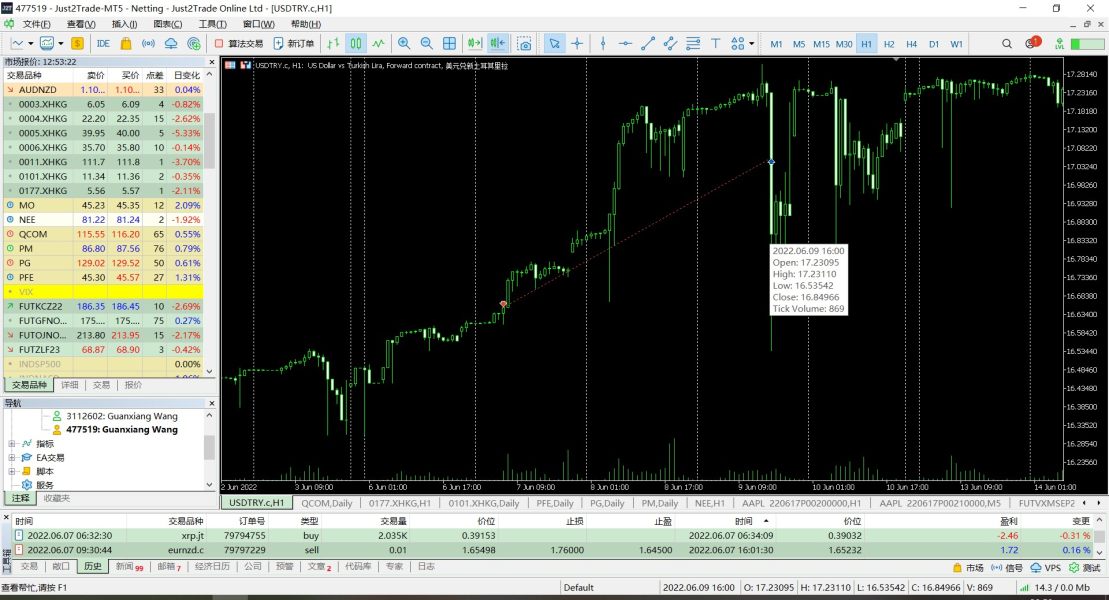Select the text label tool
This screenshot has height=600, width=1109.
716,44
